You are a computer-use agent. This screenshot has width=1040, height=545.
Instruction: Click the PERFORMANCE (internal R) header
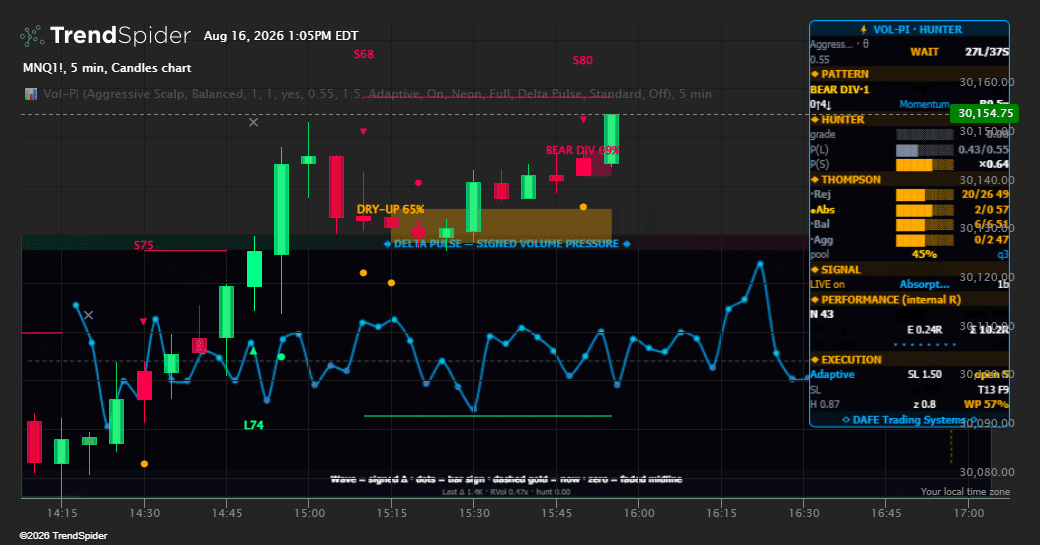click(891, 300)
